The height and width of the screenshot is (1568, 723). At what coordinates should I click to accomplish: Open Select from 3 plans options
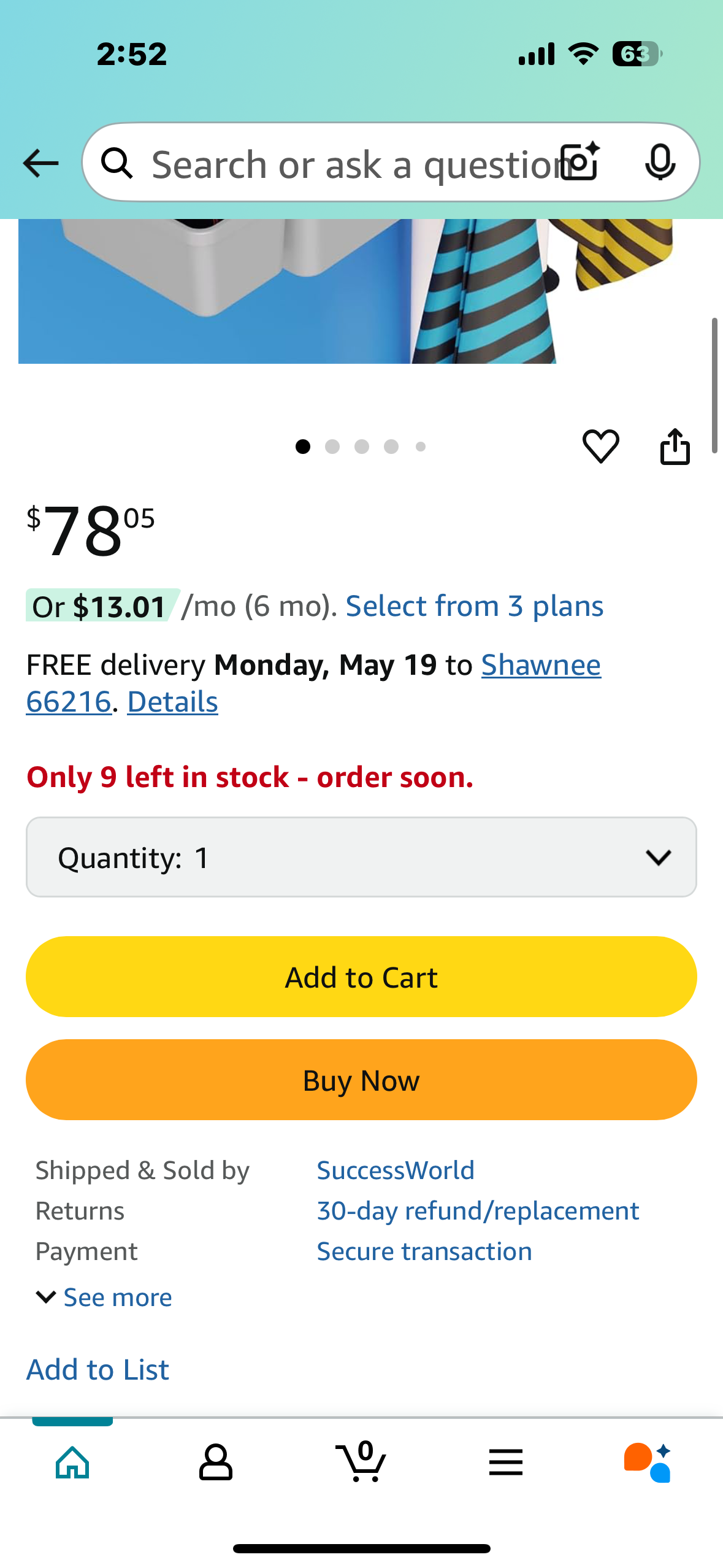pyautogui.click(x=475, y=606)
